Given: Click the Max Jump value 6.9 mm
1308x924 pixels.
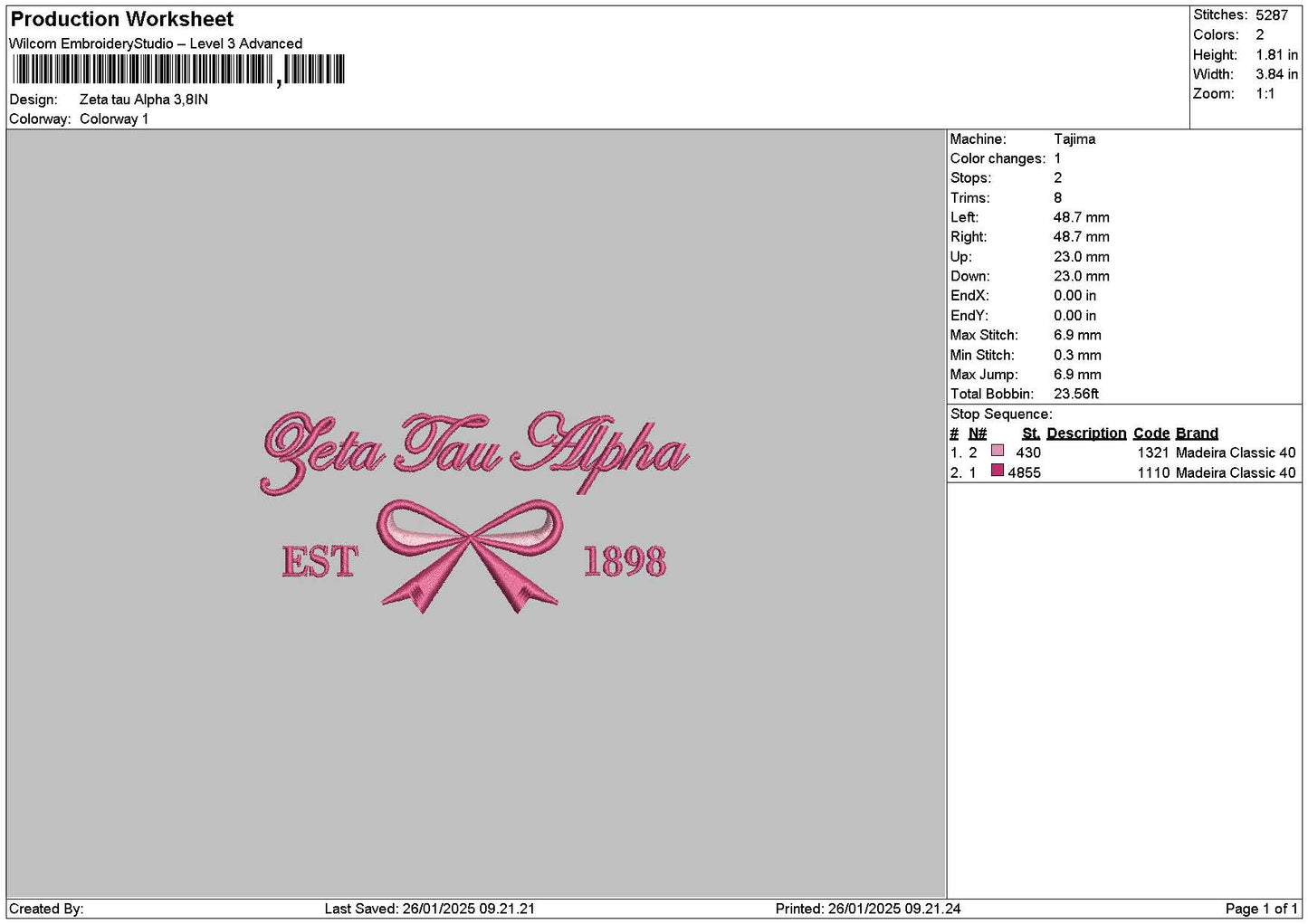Looking at the screenshot, I should point(1078,375).
